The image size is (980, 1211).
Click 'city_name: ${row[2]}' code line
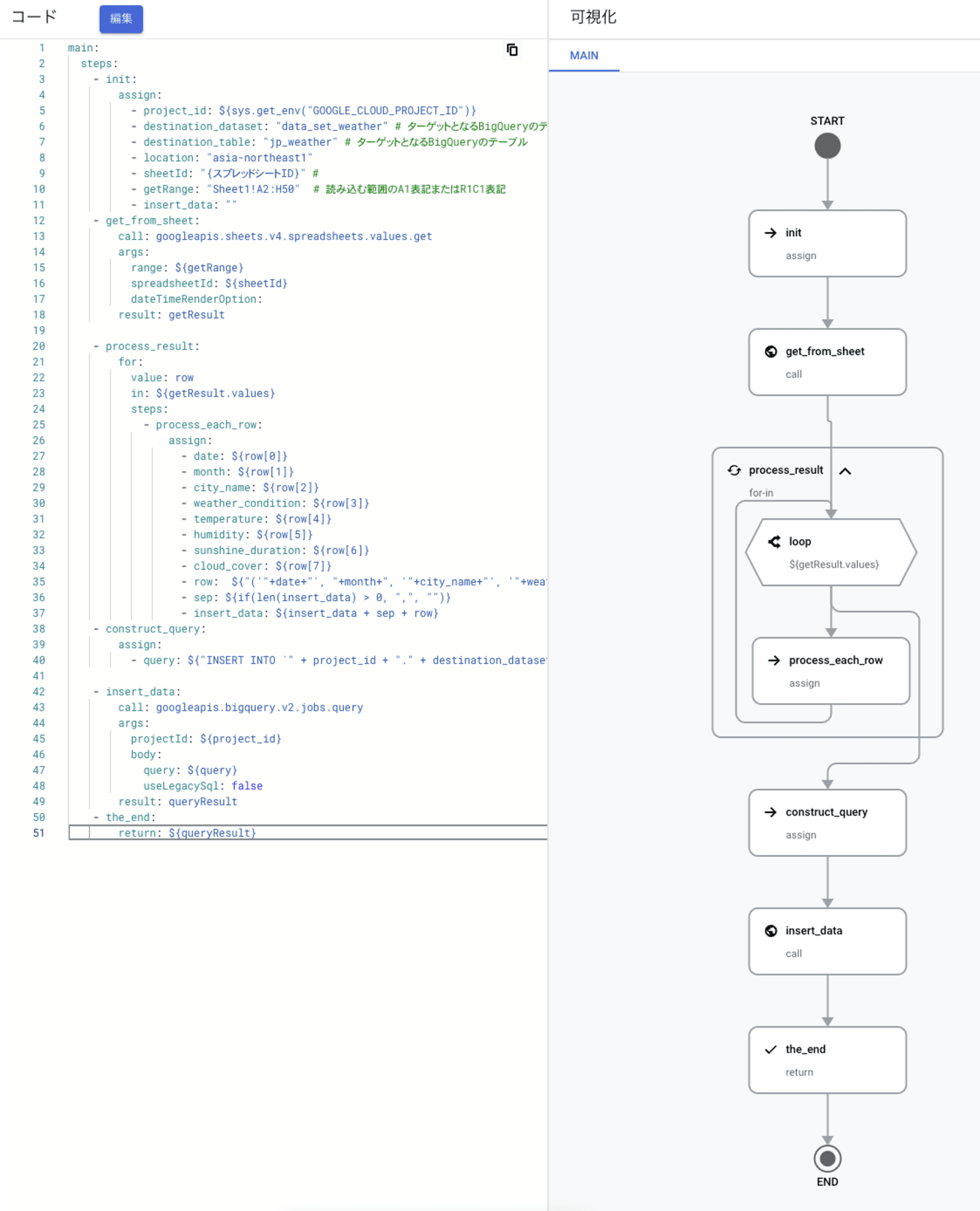[256, 487]
